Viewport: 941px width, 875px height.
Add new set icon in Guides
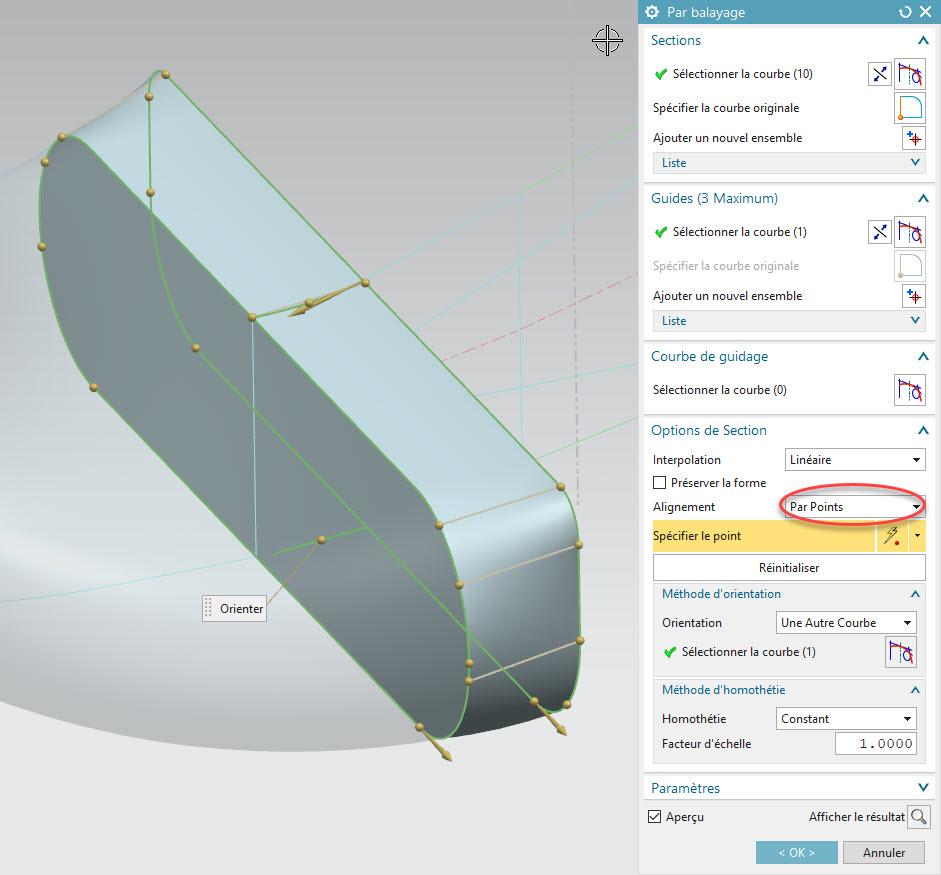[913, 296]
